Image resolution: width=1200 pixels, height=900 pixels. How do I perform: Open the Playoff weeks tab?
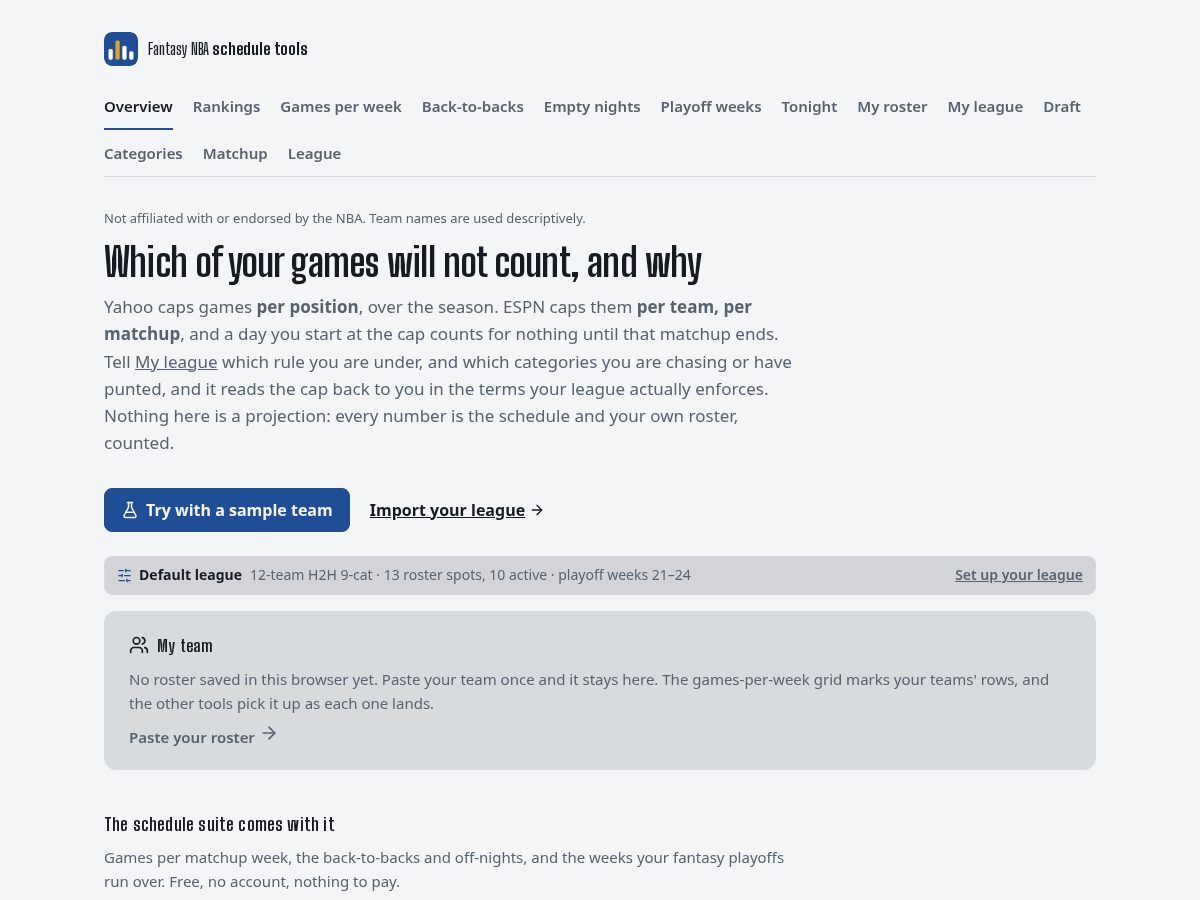pyautogui.click(x=711, y=107)
